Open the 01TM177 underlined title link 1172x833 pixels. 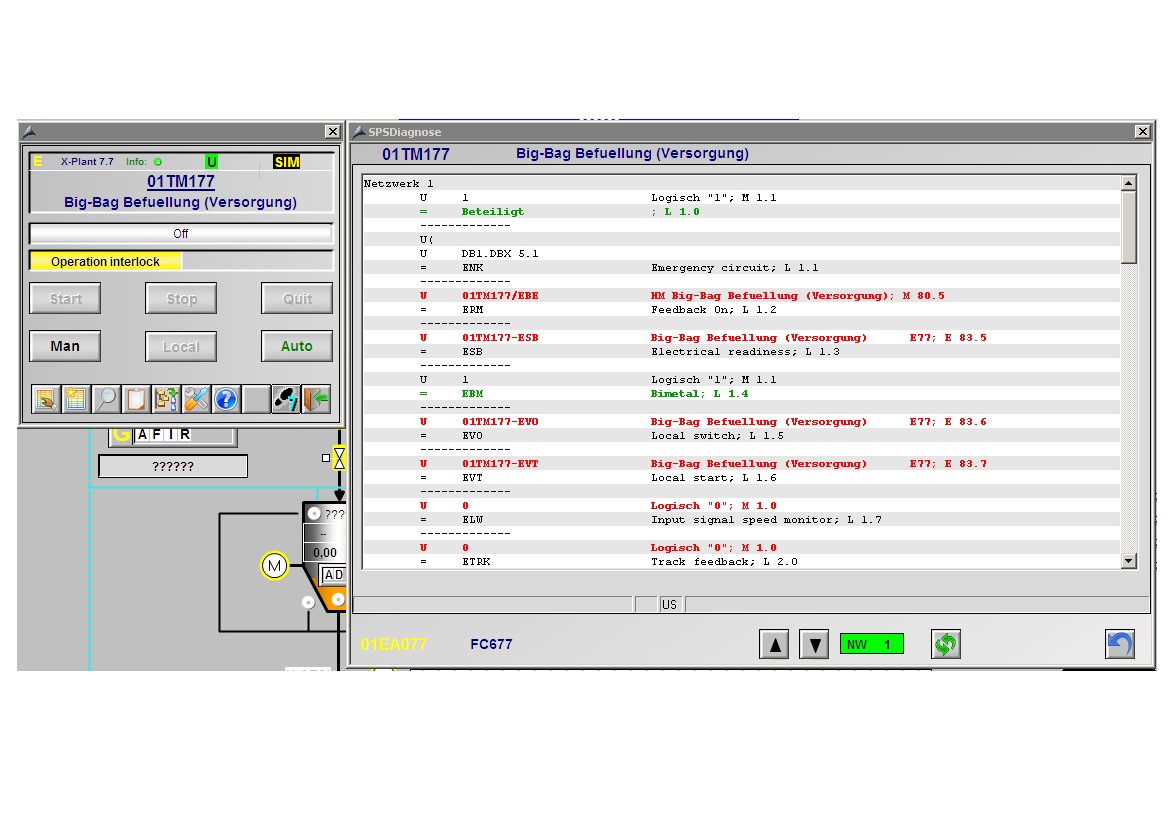pos(181,182)
